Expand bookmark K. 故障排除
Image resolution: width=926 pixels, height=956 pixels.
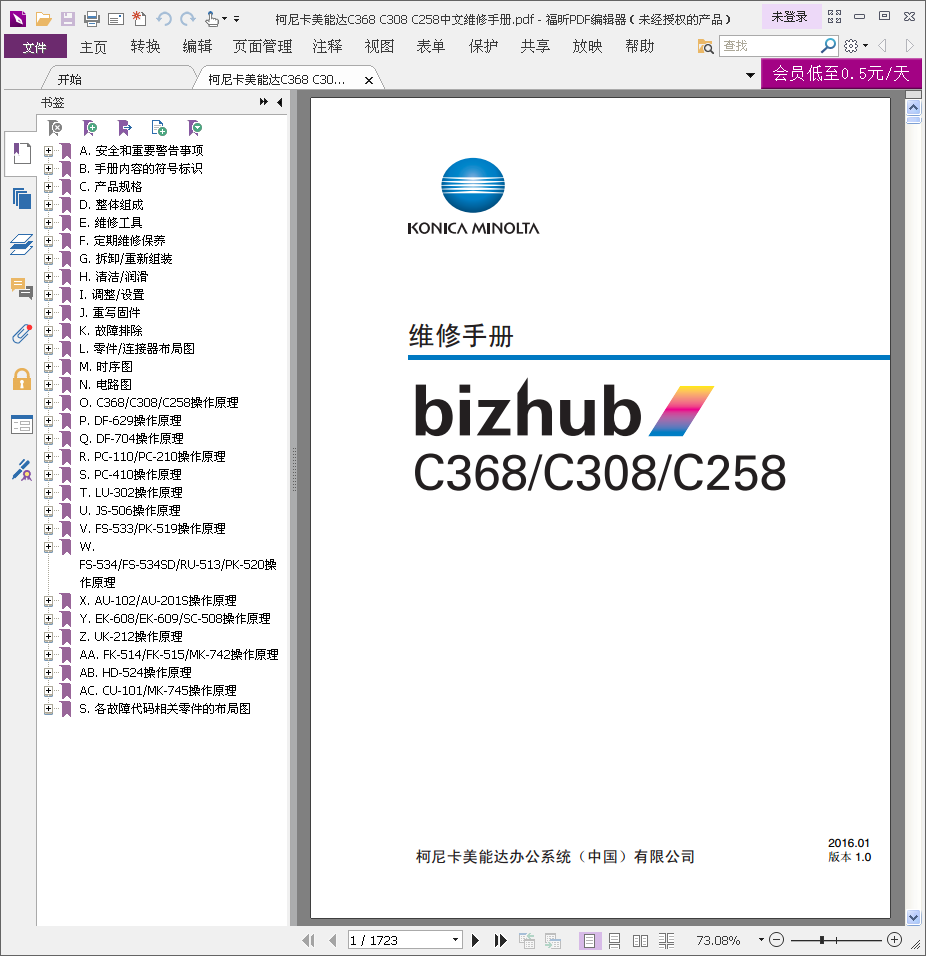[x=49, y=330]
